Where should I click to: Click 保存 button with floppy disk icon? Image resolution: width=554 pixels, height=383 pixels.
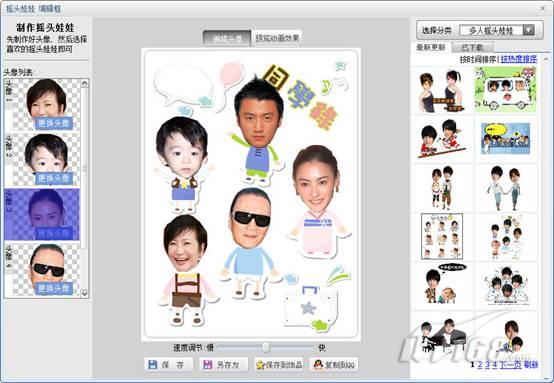(168, 364)
